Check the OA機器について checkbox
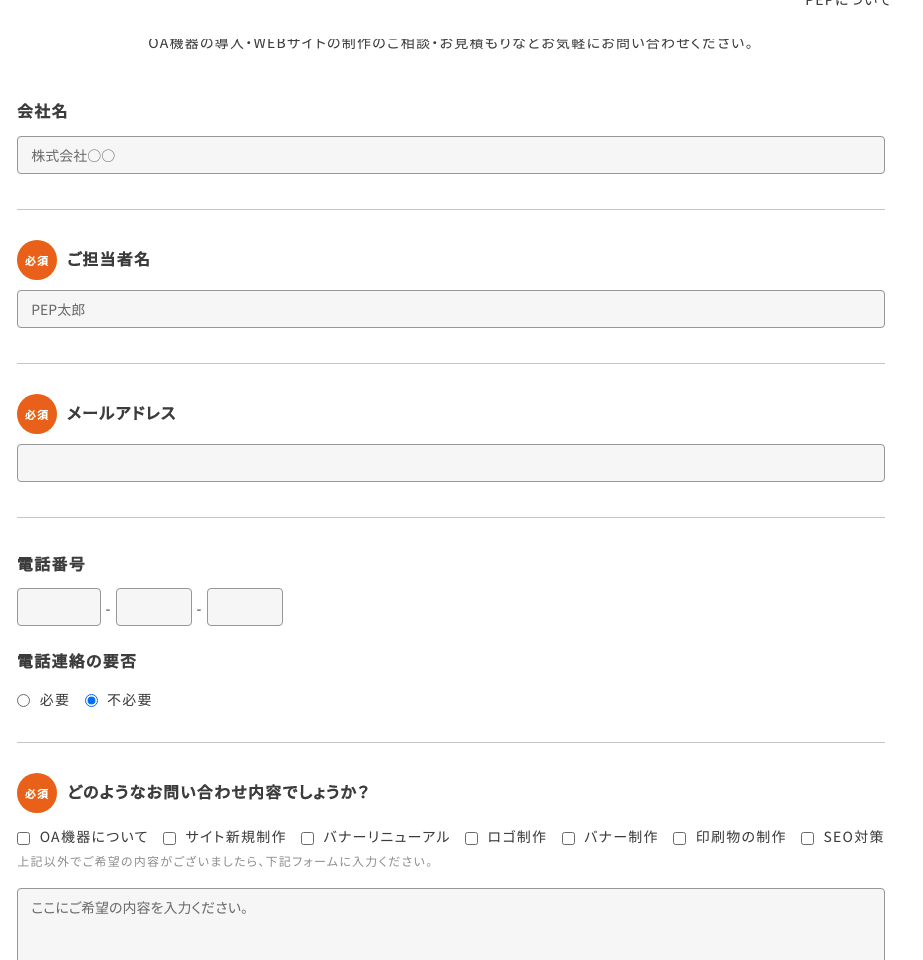Screen dimensions: 923x960 pos(24,838)
